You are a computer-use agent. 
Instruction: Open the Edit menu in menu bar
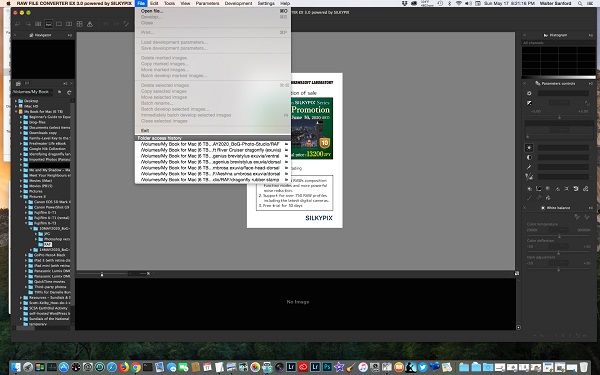(x=154, y=3)
